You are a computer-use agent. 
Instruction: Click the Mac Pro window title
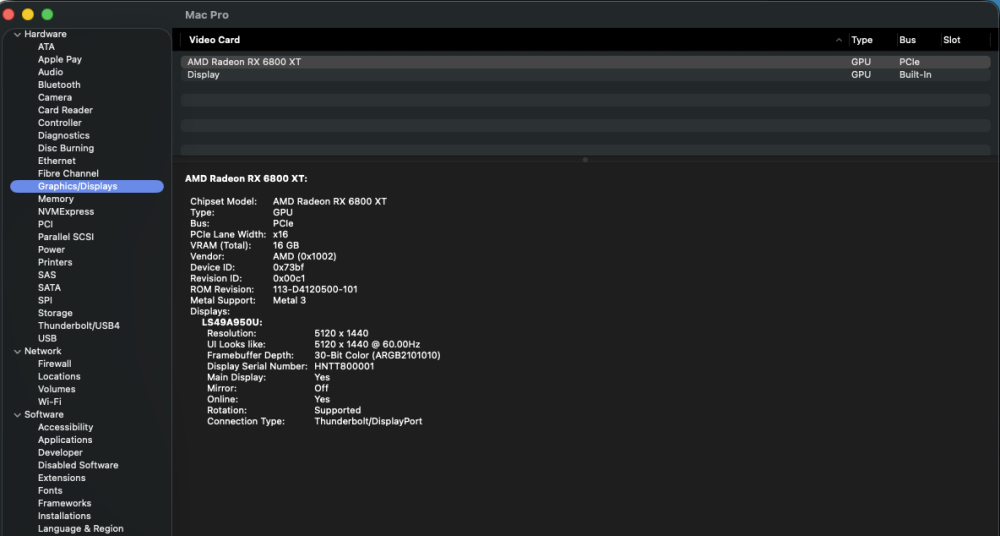(x=207, y=15)
